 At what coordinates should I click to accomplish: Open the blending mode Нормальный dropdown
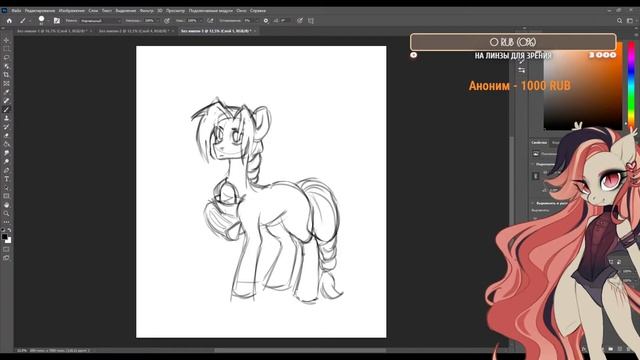[x=100, y=20]
